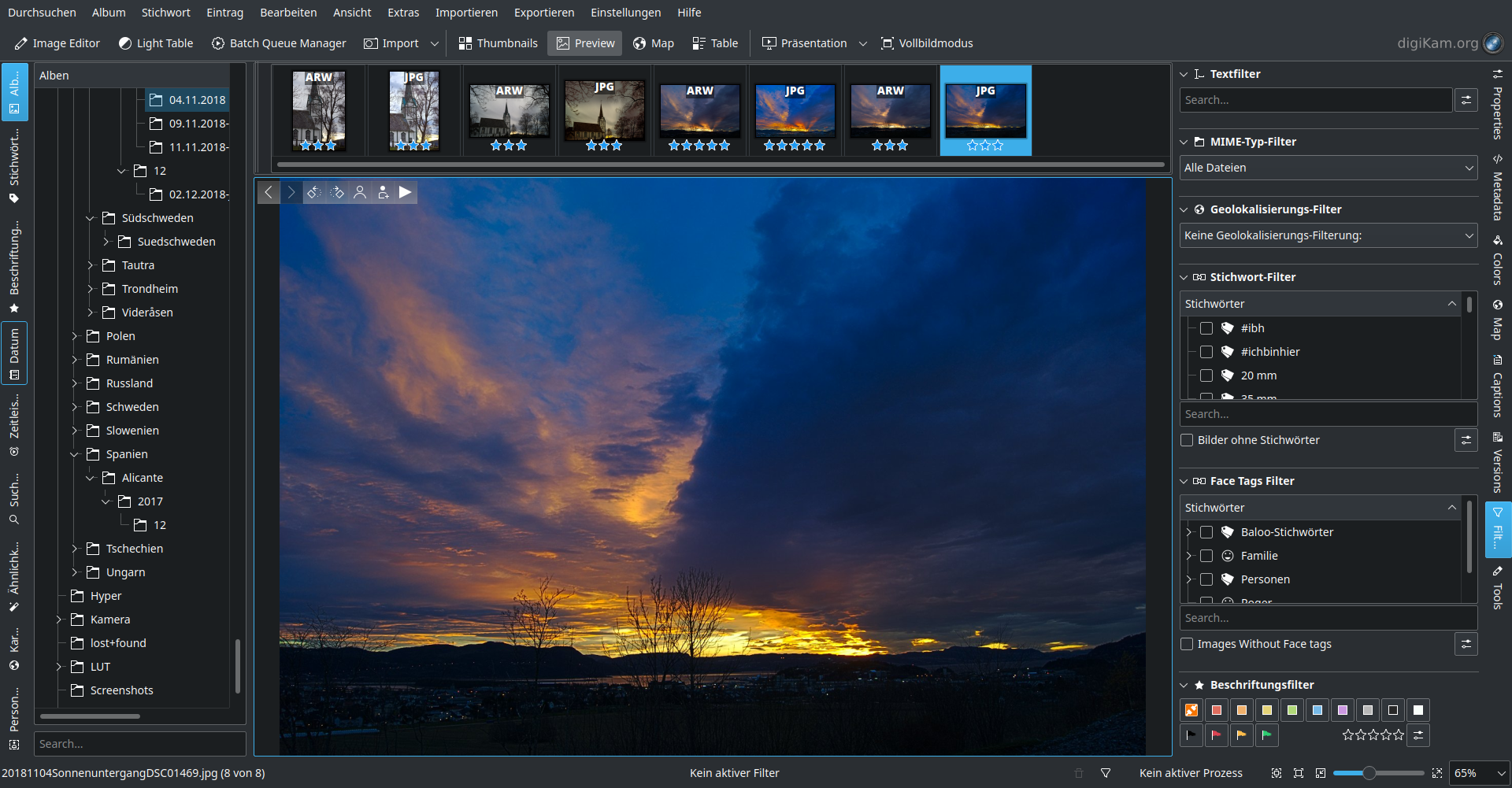
Task: Open rating filter options beside the stars
Action: (x=1418, y=735)
